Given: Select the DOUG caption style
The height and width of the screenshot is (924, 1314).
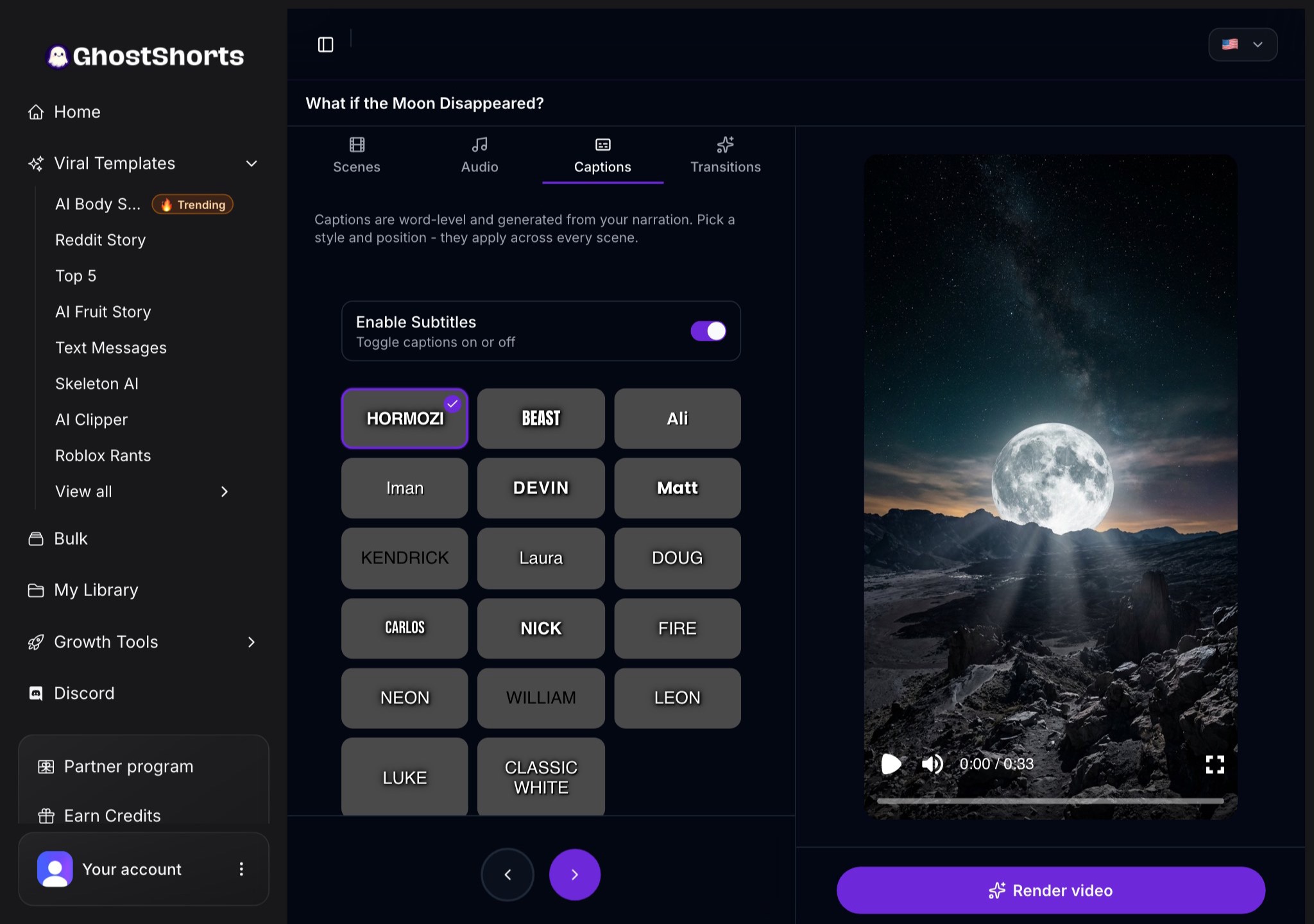Looking at the screenshot, I should (678, 558).
